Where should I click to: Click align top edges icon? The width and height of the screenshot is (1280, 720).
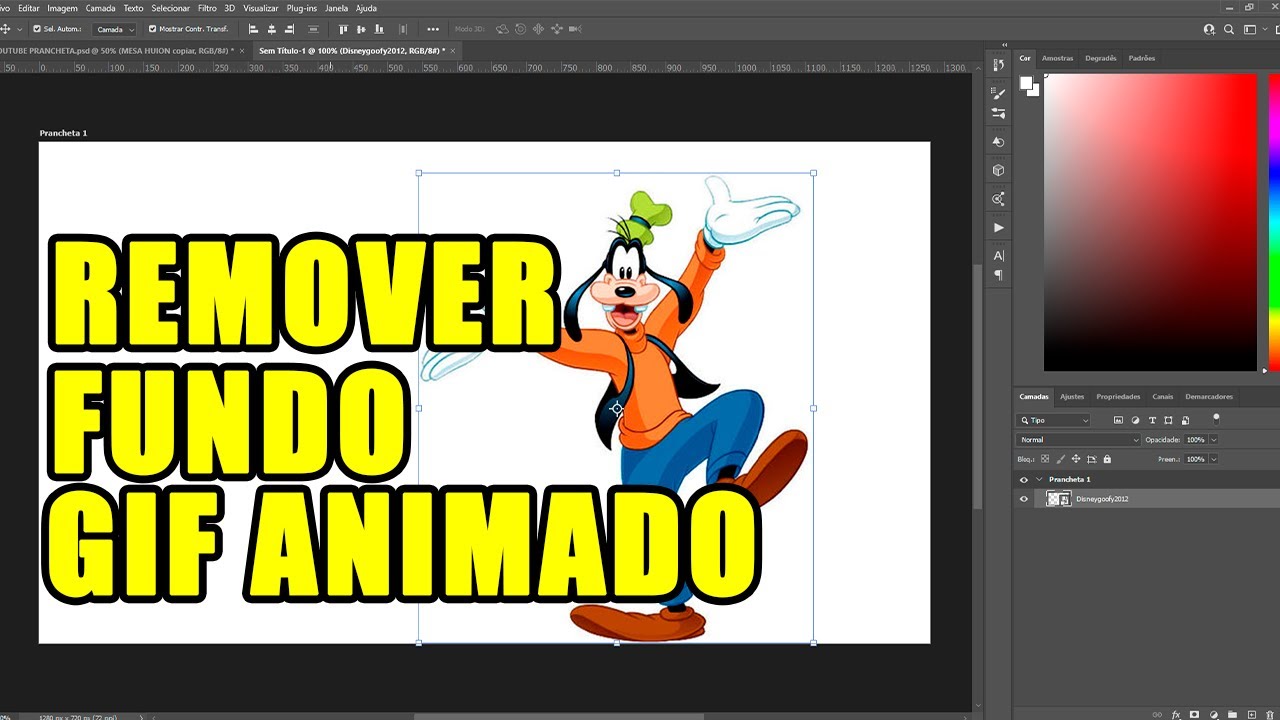345,29
